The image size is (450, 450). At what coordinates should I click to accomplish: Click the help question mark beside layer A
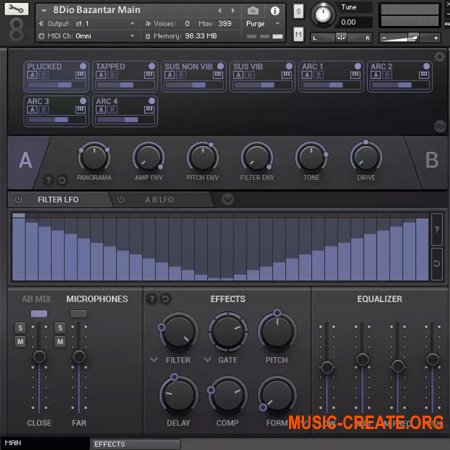(49, 180)
